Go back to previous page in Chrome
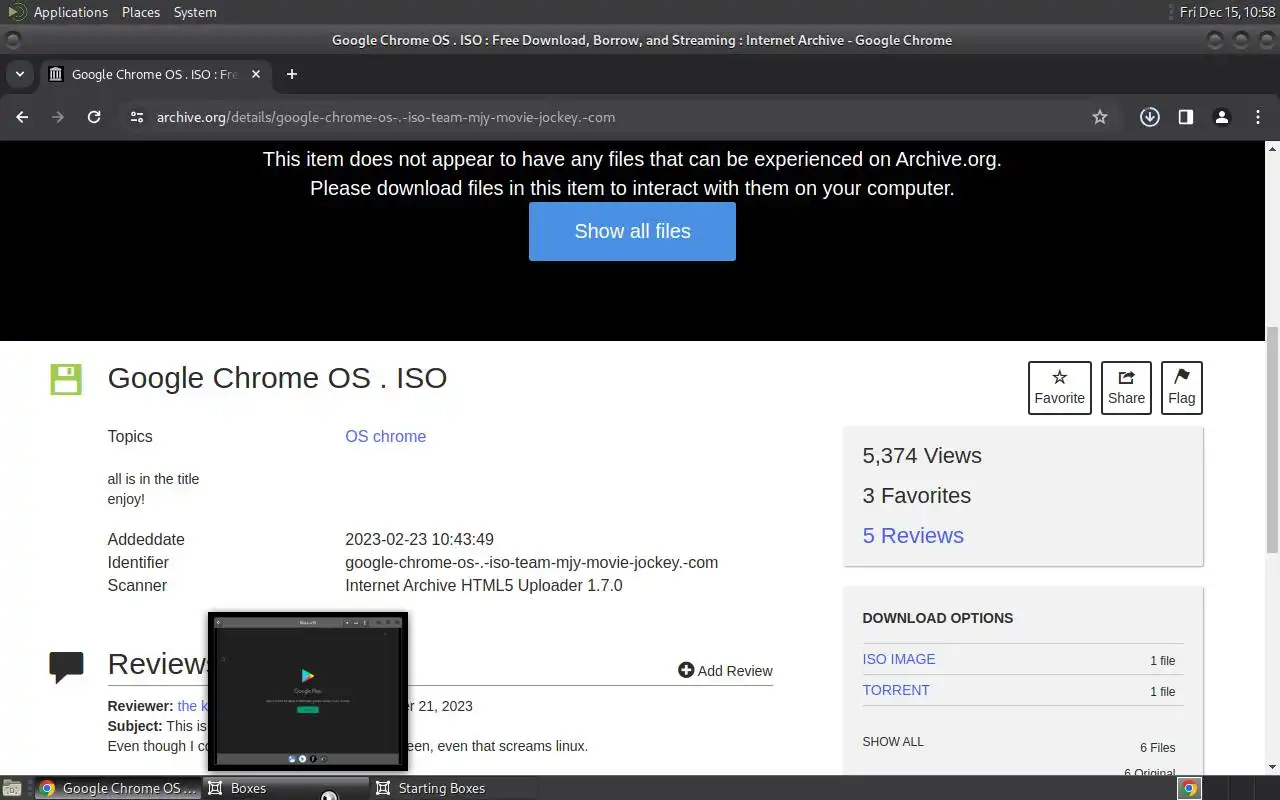This screenshot has width=1280, height=800. (22, 117)
